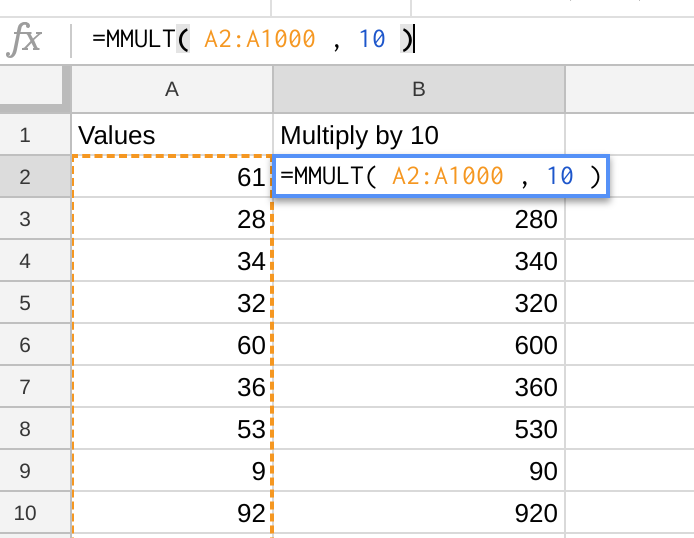The height and width of the screenshot is (538, 694).
Task: Click cell containing 28
Action: pos(172,219)
